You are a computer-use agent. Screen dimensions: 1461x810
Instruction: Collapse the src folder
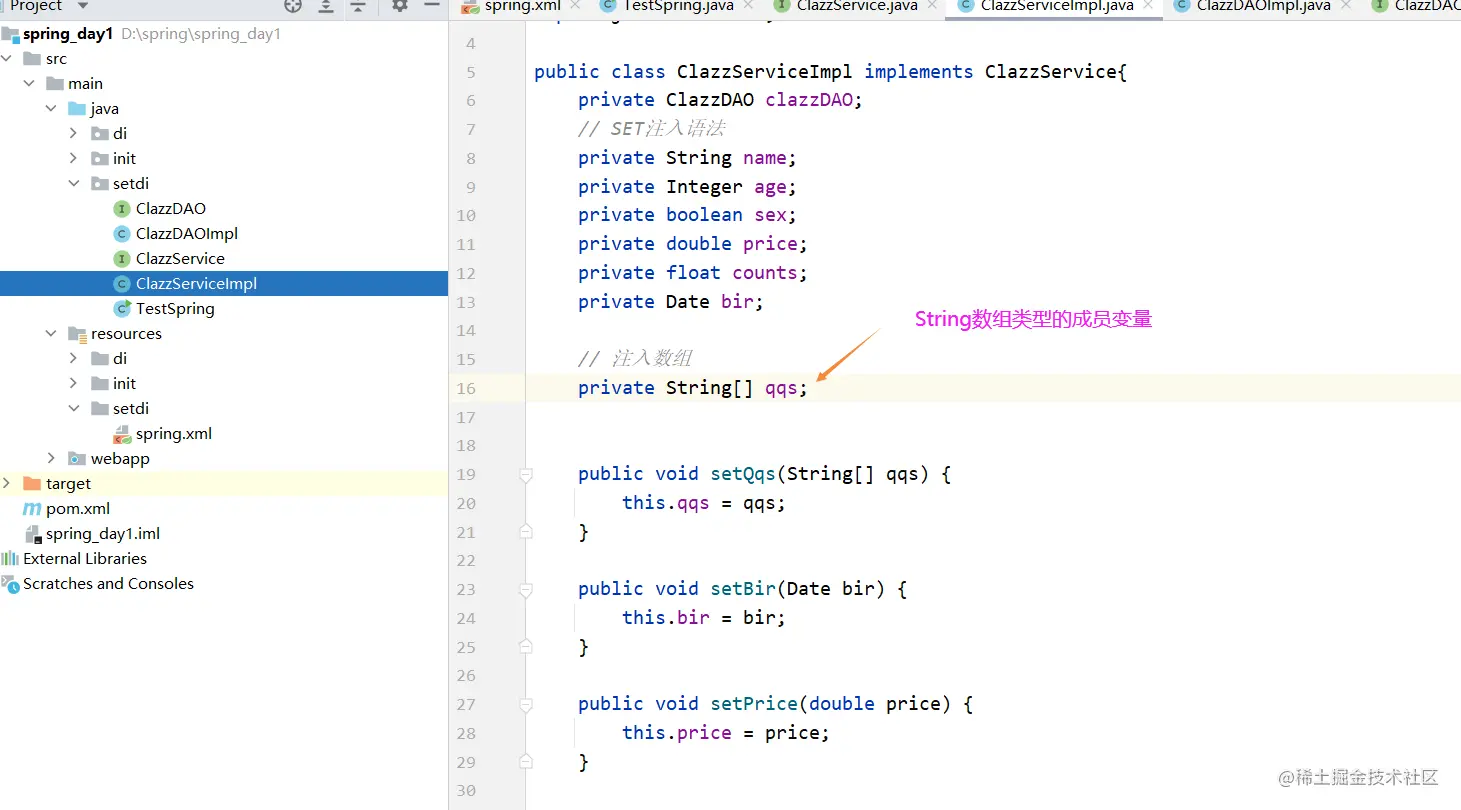pos(7,59)
